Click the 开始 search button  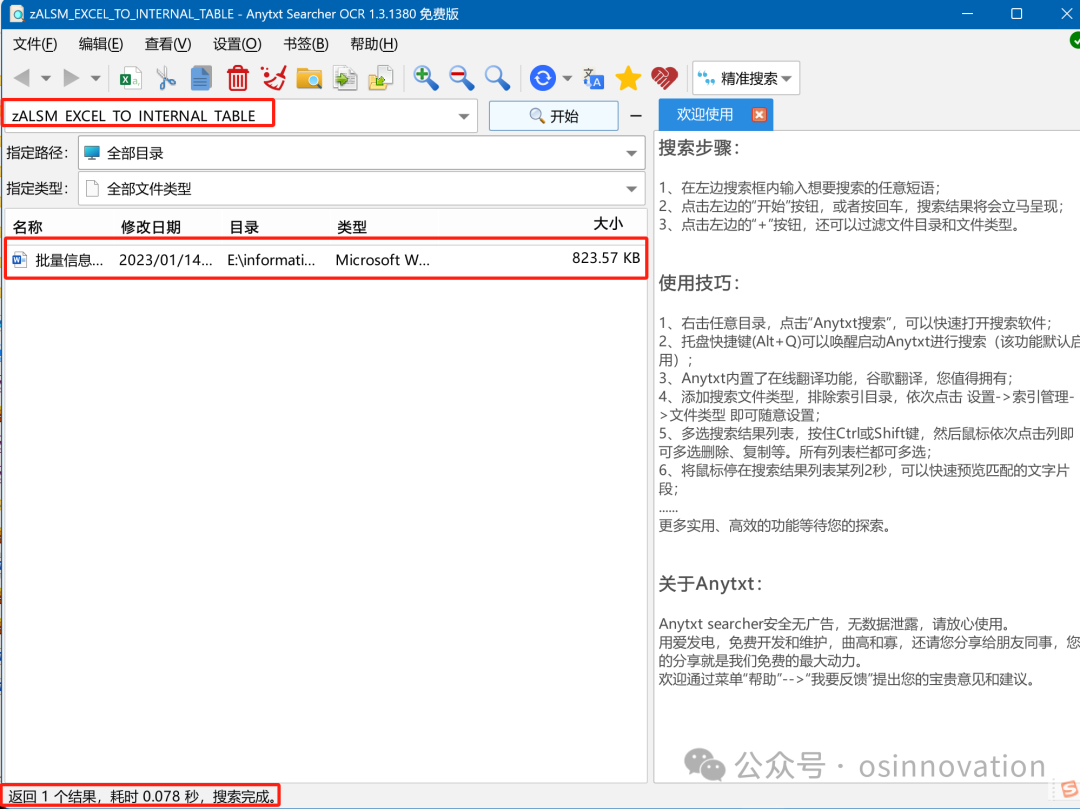[x=553, y=116]
